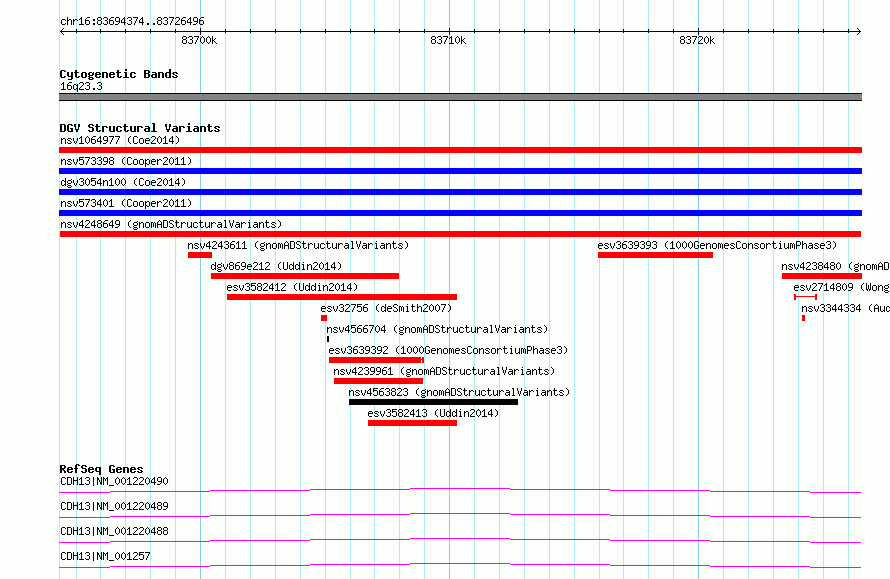The image size is (890, 579).
Task: Click the 83710k ruler tick label
Action: 448,40
